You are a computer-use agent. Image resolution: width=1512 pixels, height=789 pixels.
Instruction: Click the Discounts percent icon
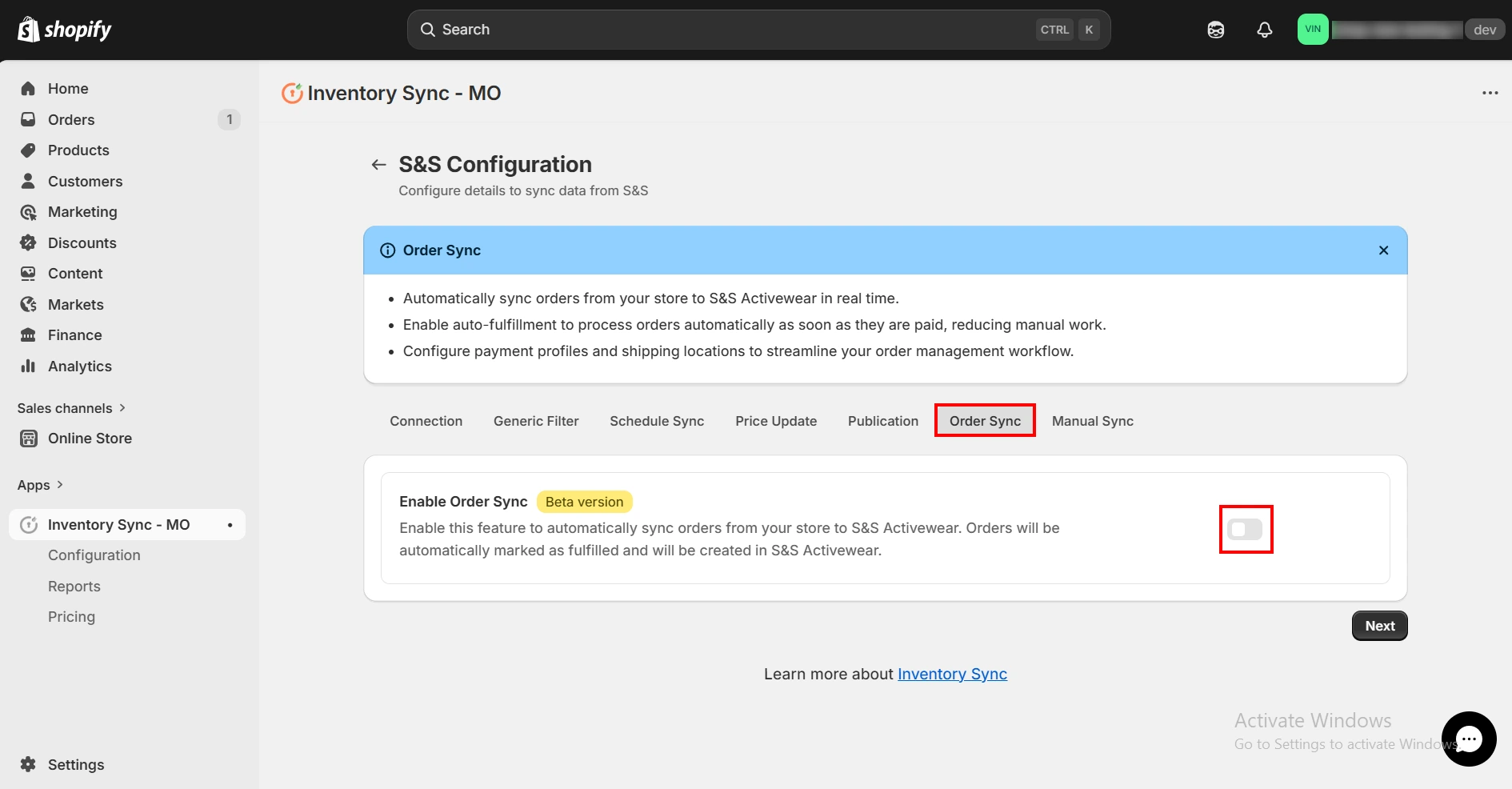click(x=28, y=242)
